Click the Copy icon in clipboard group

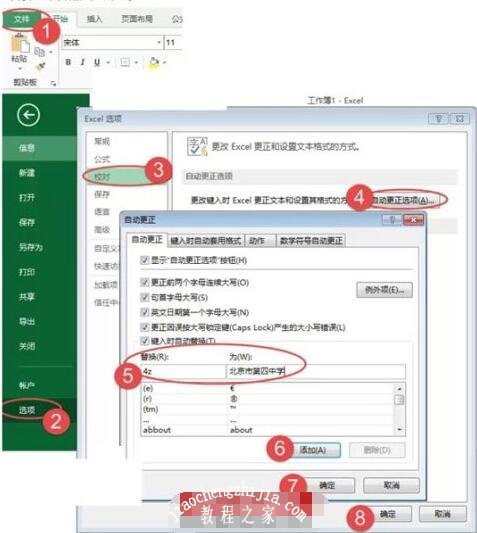tap(40, 52)
